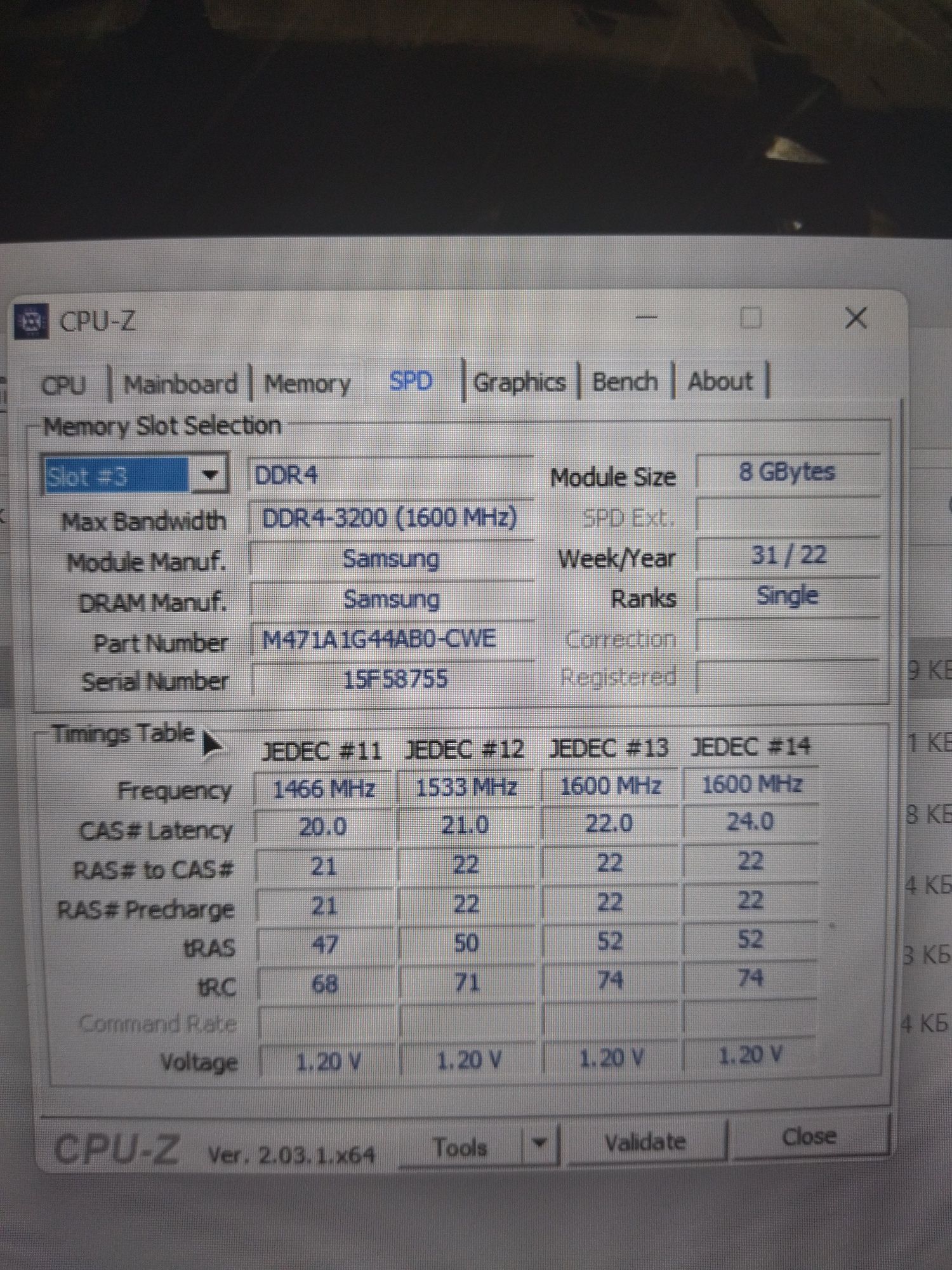Open the Tools dropdown arrow
The height and width of the screenshot is (1270, 952).
point(540,1143)
